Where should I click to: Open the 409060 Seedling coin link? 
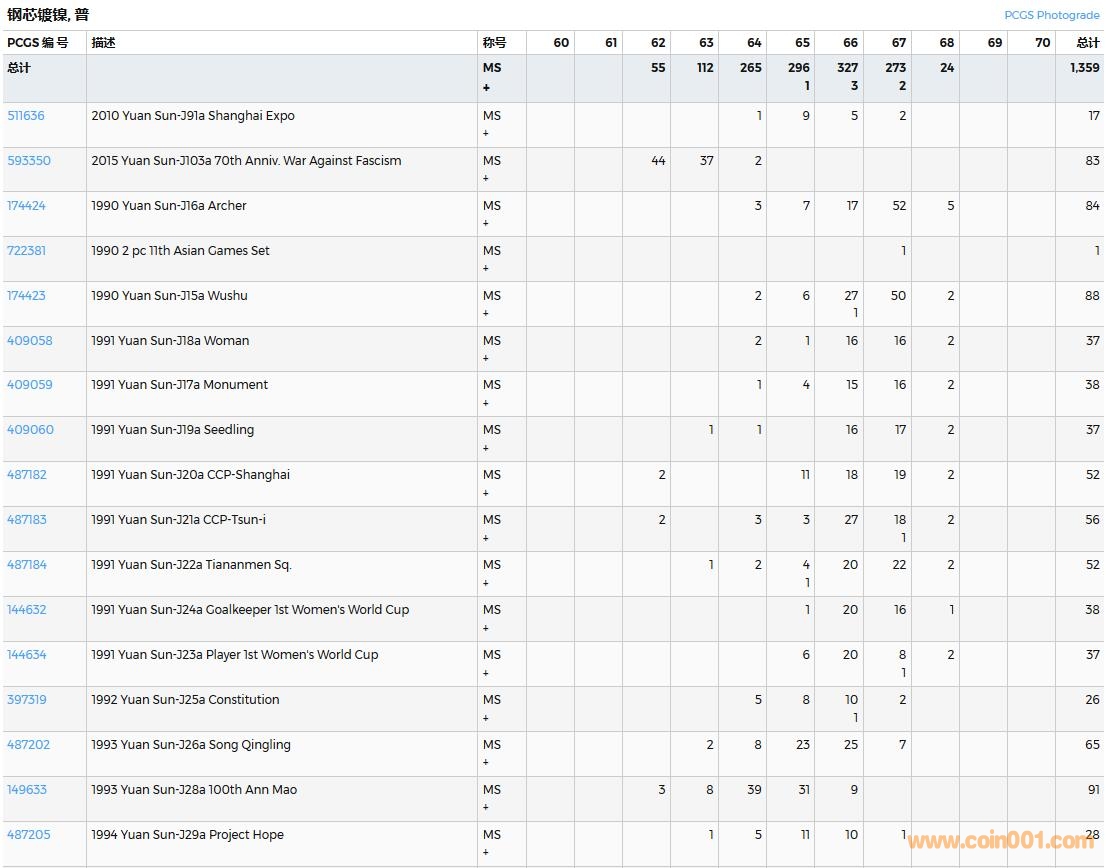click(30, 430)
